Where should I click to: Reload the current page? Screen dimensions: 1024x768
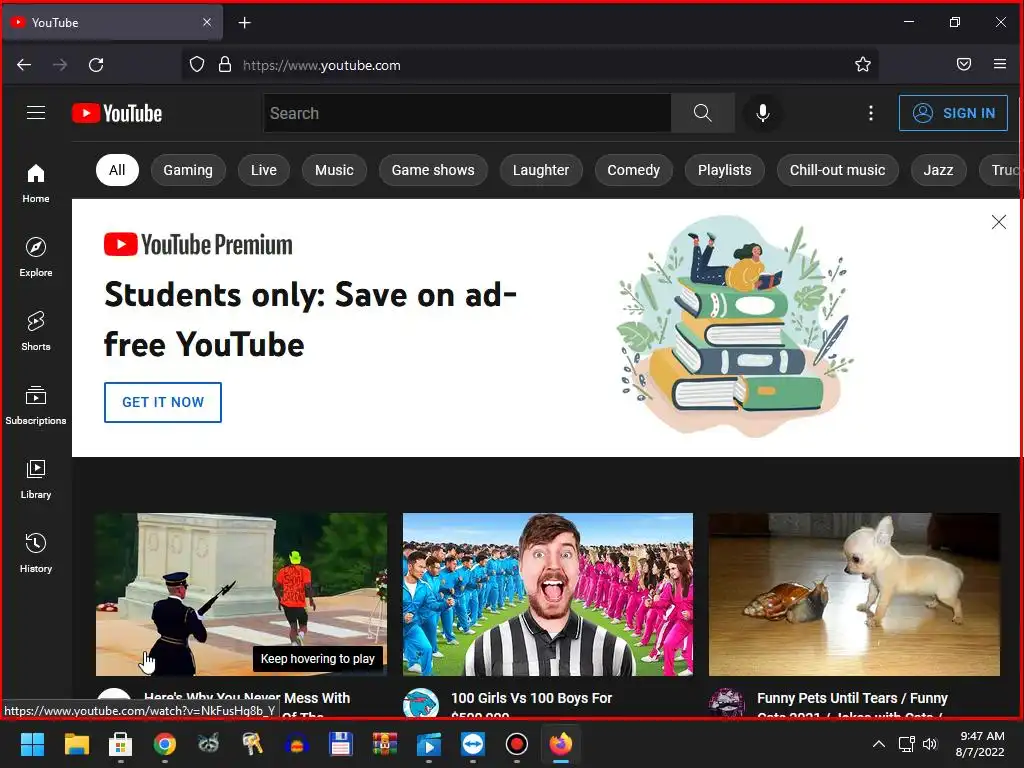(96, 65)
